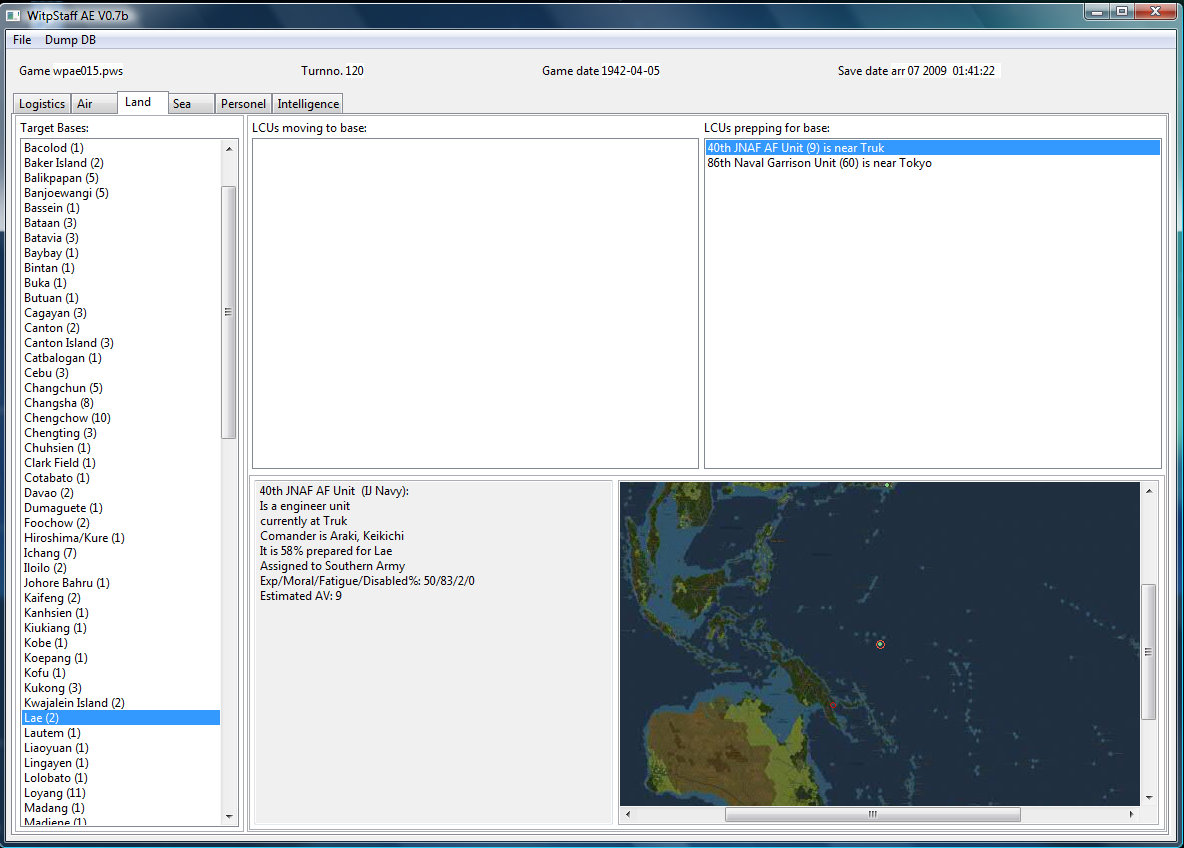1184x848 pixels.
Task: Open the Sea tab
Action: click(182, 104)
